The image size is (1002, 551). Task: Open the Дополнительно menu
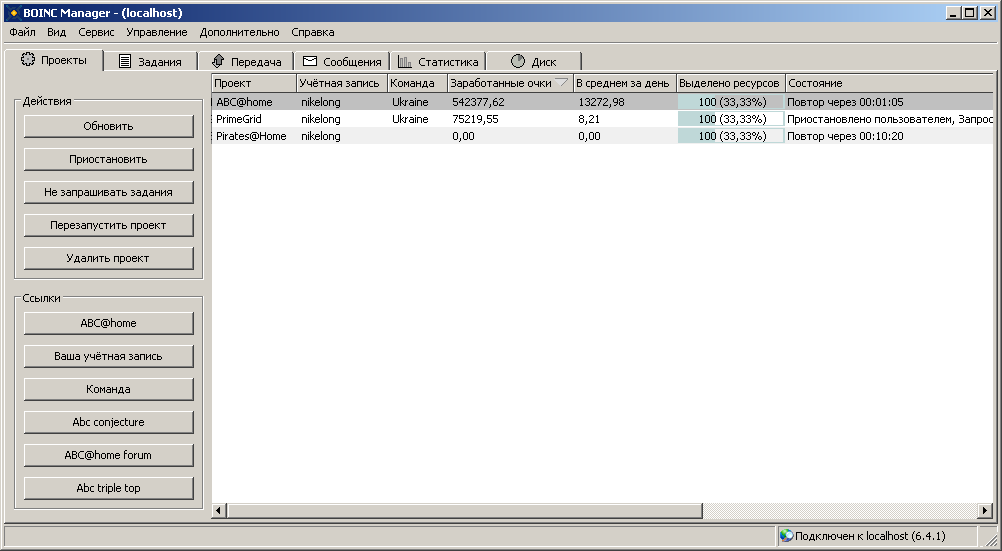pyautogui.click(x=240, y=32)
